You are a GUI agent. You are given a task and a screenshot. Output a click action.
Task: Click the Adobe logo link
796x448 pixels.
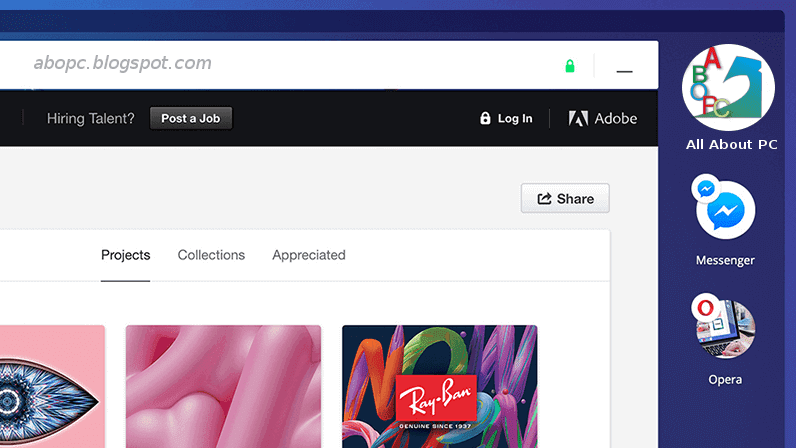[603, 118]
